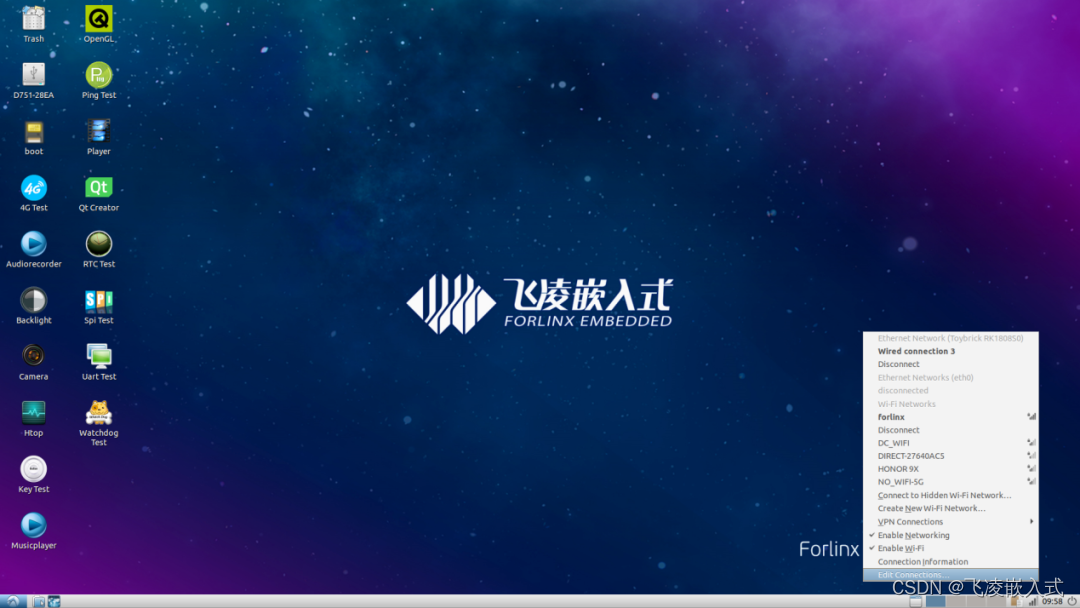Click the power button tray icon
This screenshot has height=608, width=1080.
(x=1072, y=601)
